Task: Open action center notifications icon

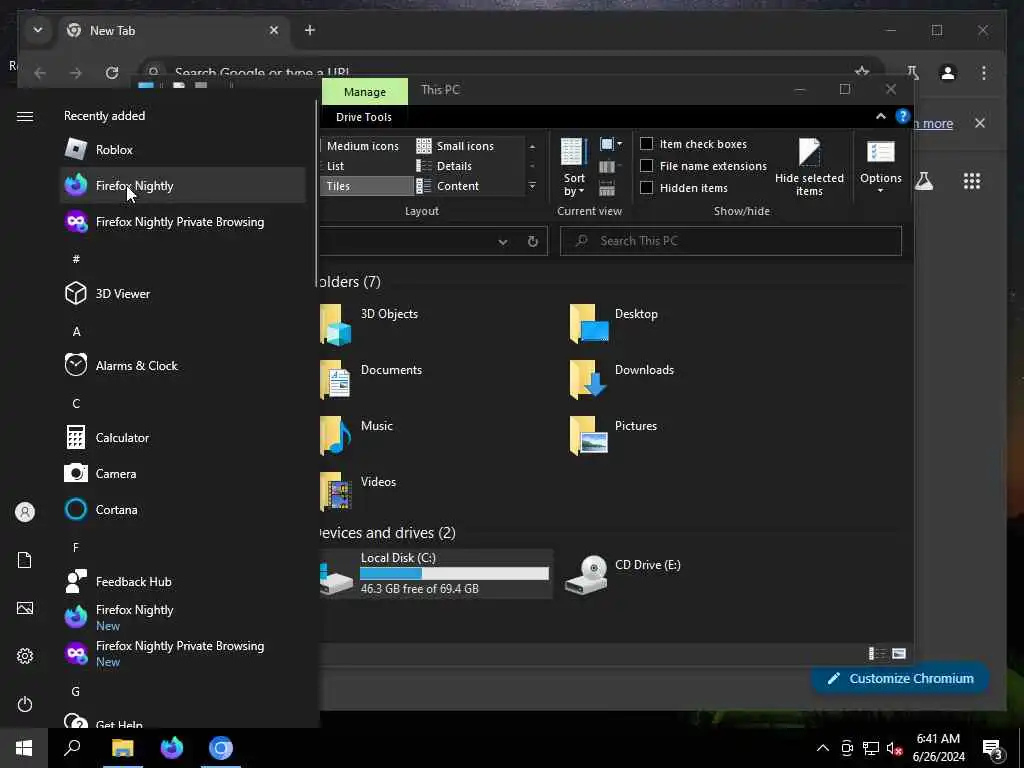Action: pyautogui.click(x=993, y=748)
